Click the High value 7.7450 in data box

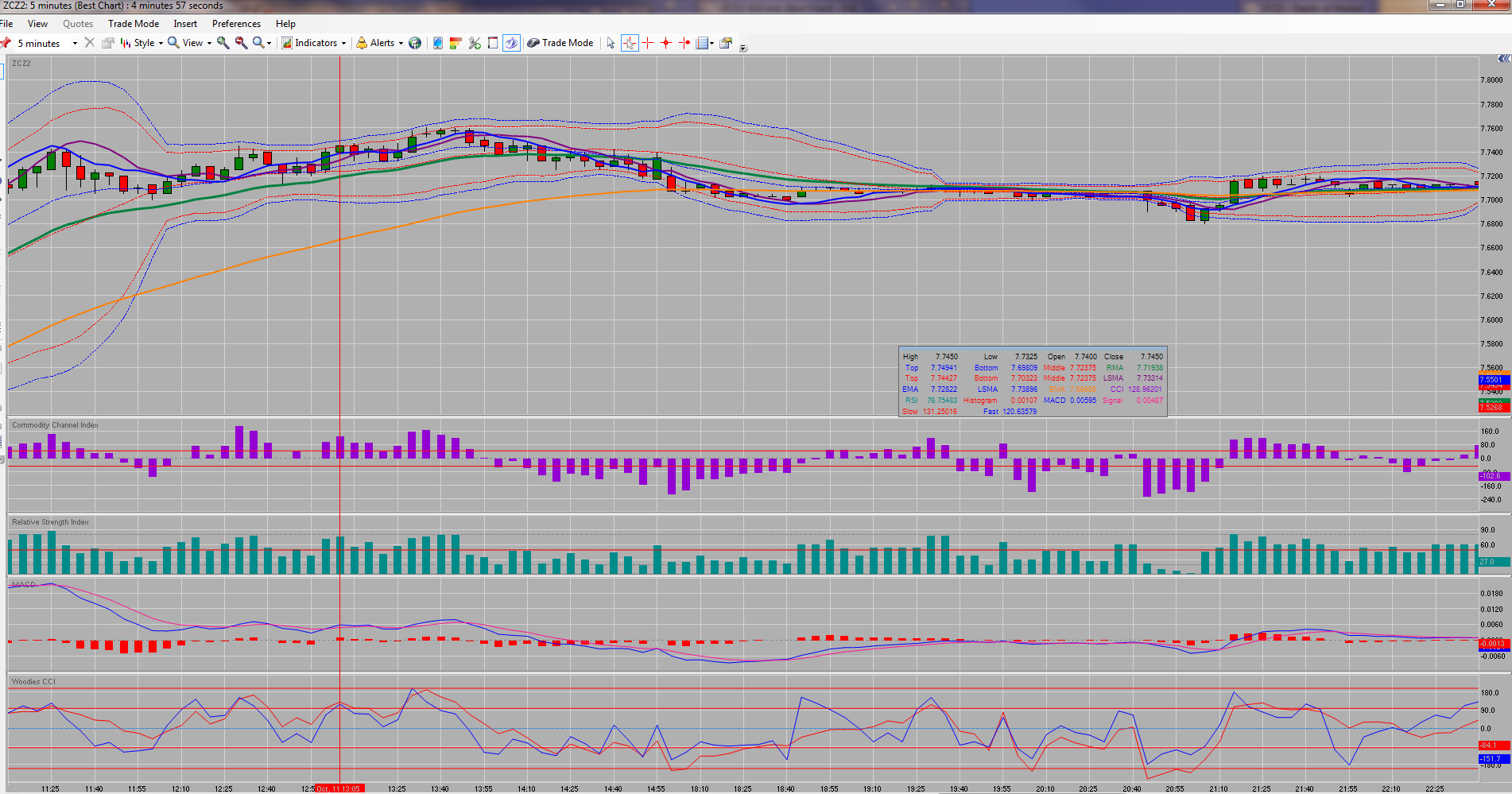click(946, 357)
